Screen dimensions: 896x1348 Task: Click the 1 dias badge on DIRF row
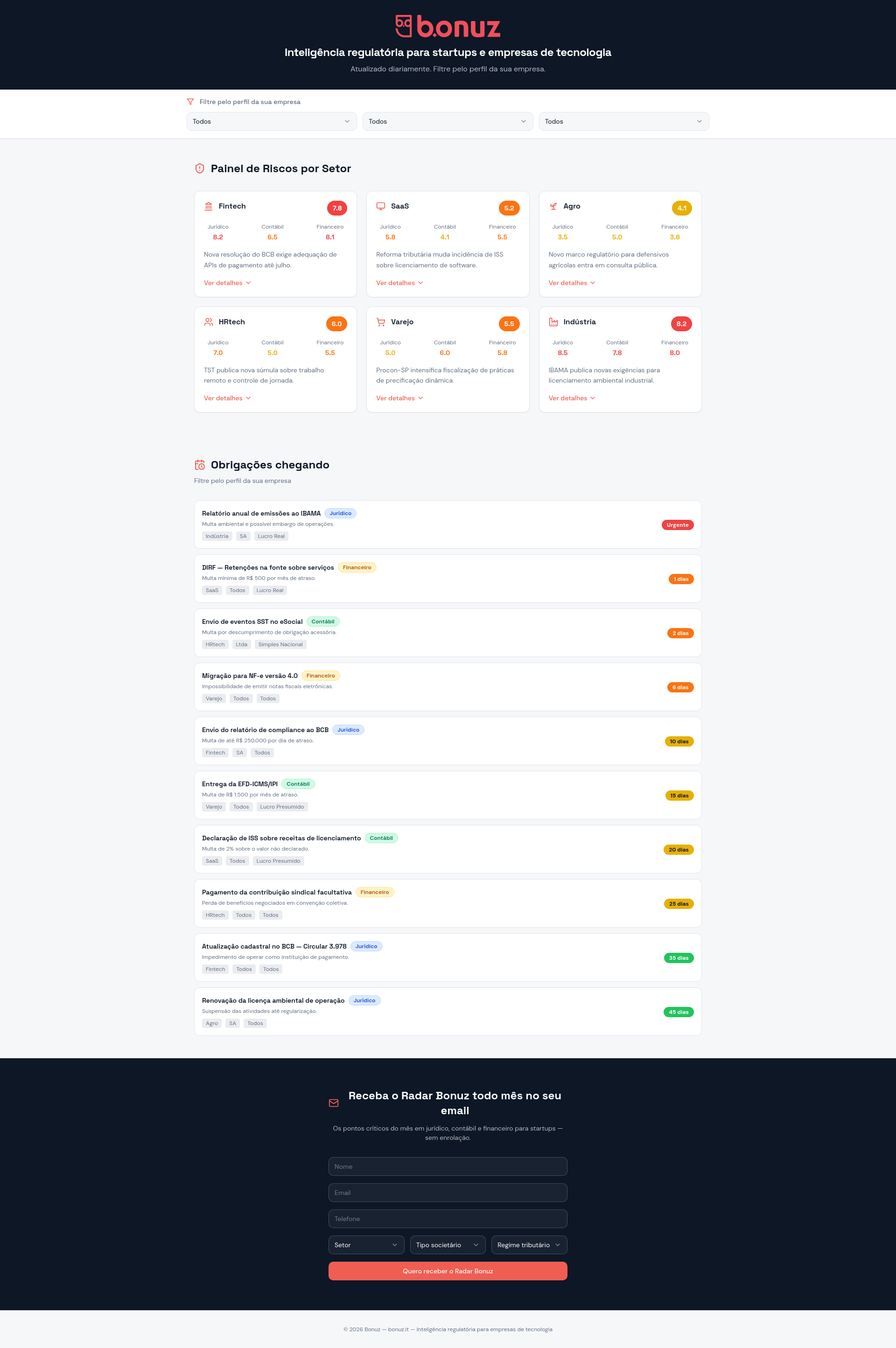(680, 579)
